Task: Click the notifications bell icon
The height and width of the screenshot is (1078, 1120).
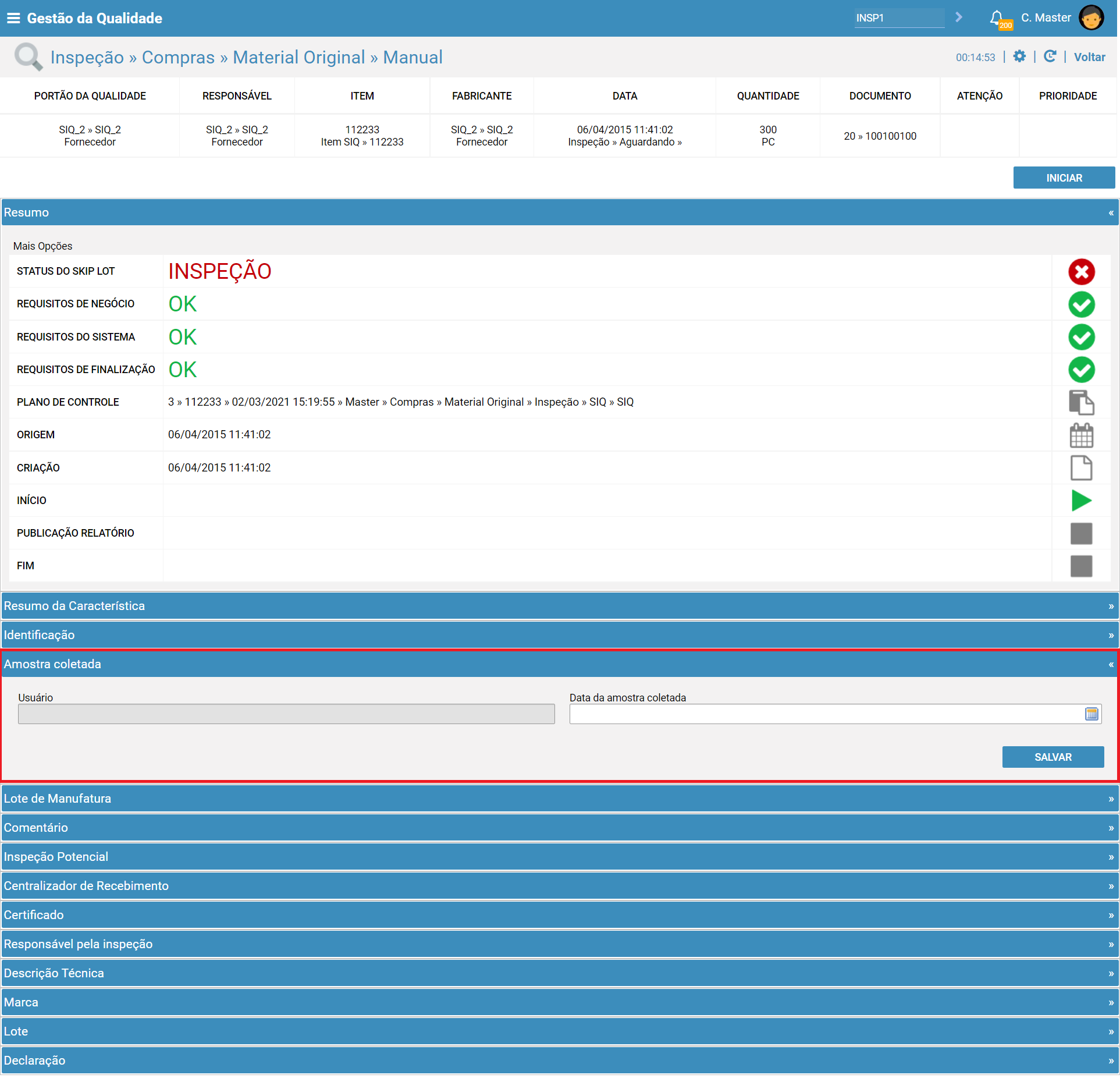Action: click(997, 18)
